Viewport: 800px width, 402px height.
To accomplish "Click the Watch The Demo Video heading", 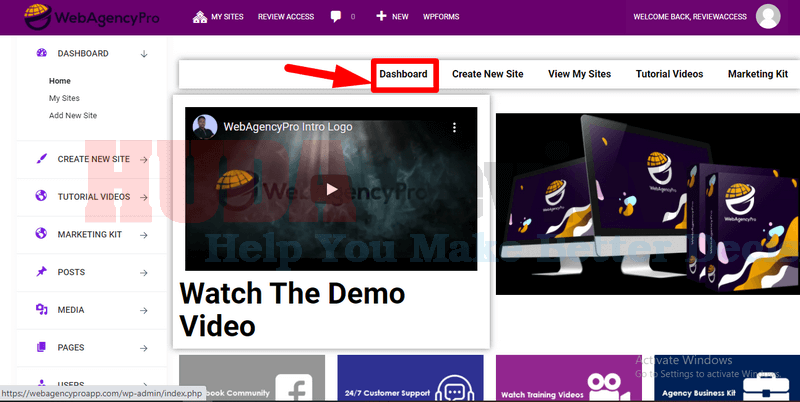I will 292,309.
